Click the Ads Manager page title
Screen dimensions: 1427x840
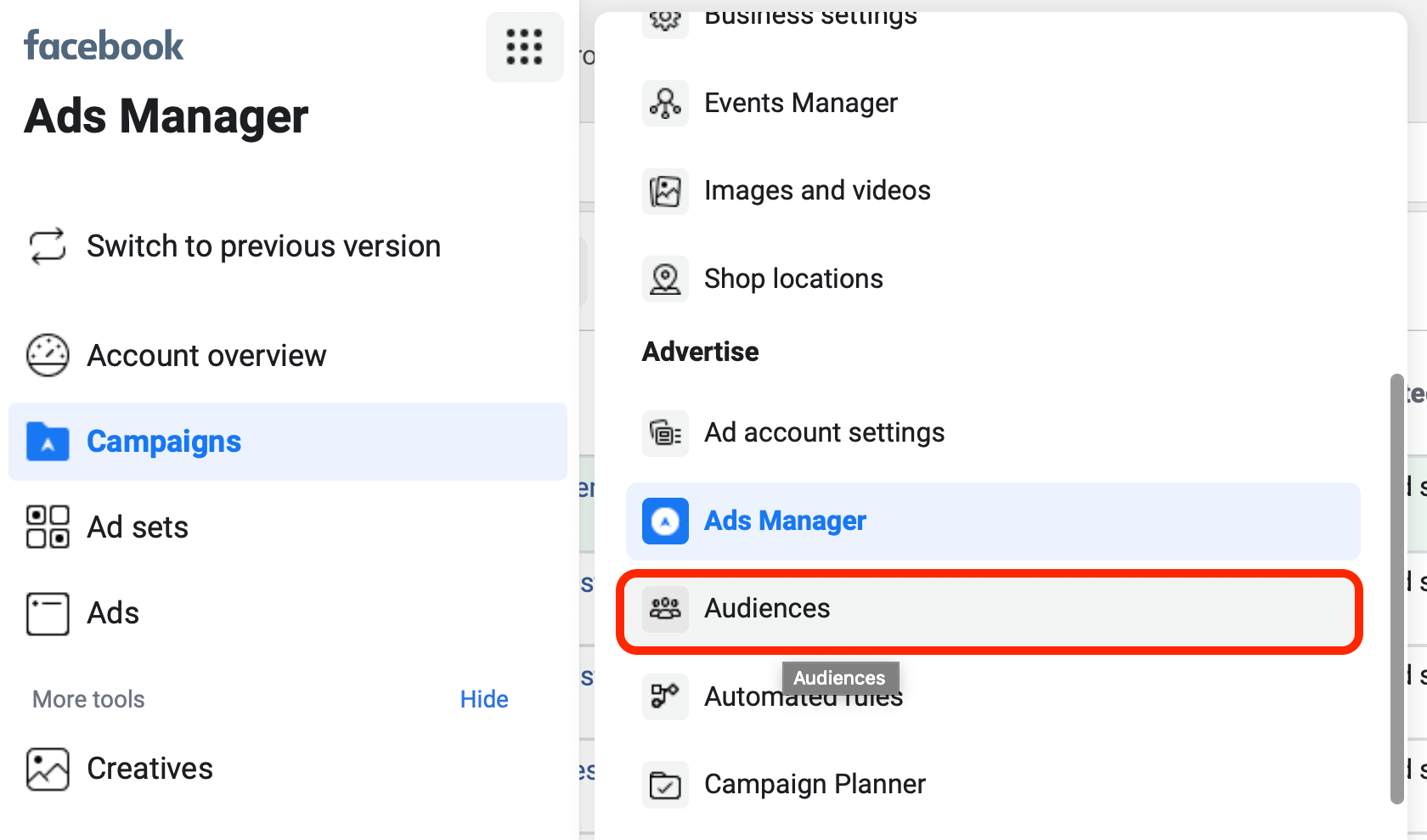[166, 116]
